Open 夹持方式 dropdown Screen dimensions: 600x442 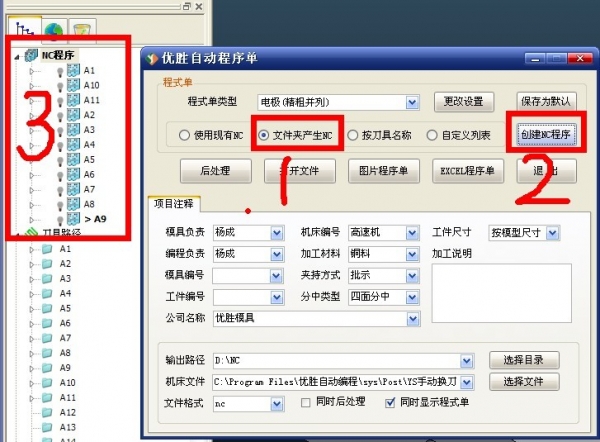412,276
